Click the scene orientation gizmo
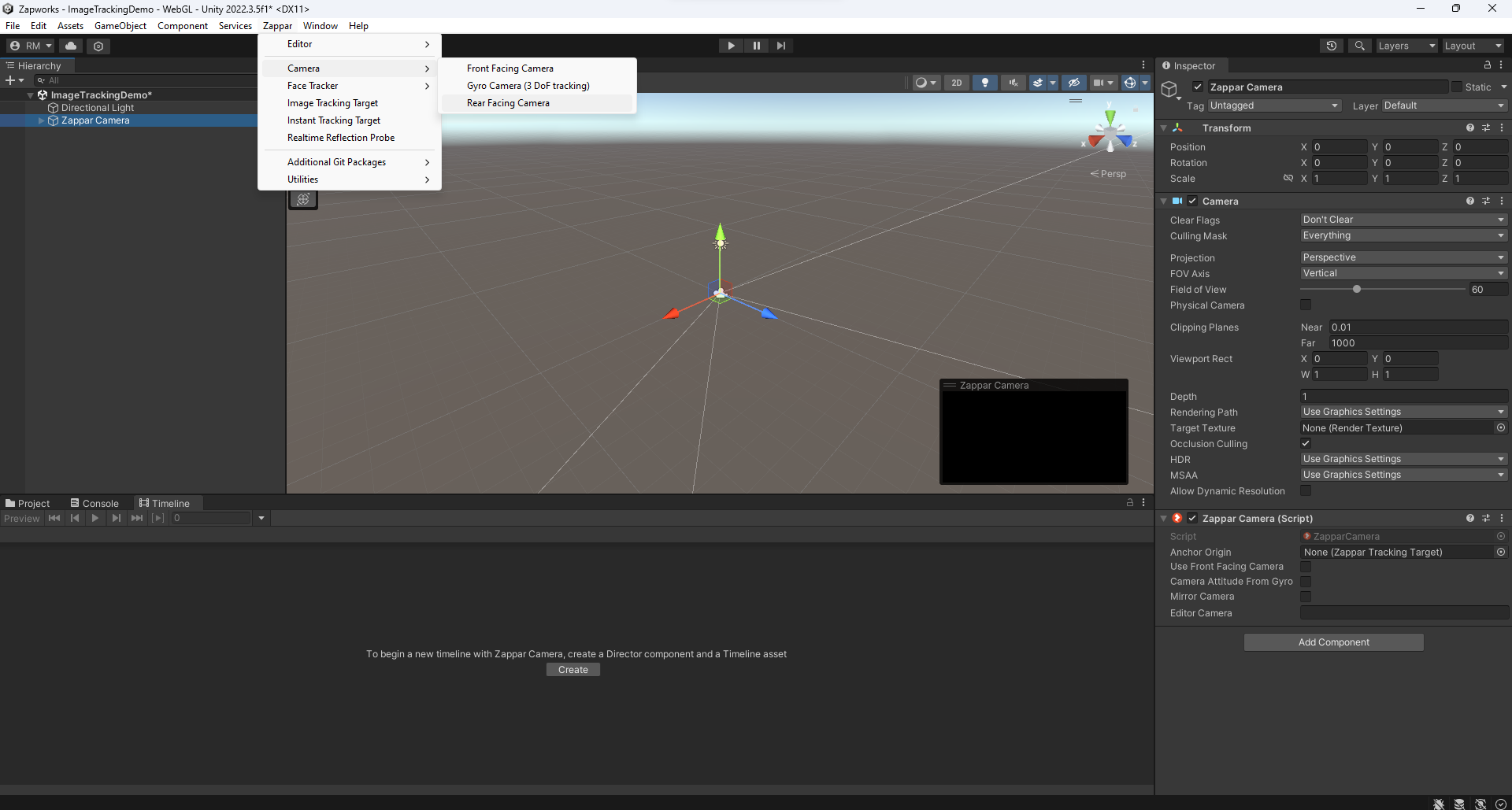The image size is (1512, 810). tap(1110, 132)
